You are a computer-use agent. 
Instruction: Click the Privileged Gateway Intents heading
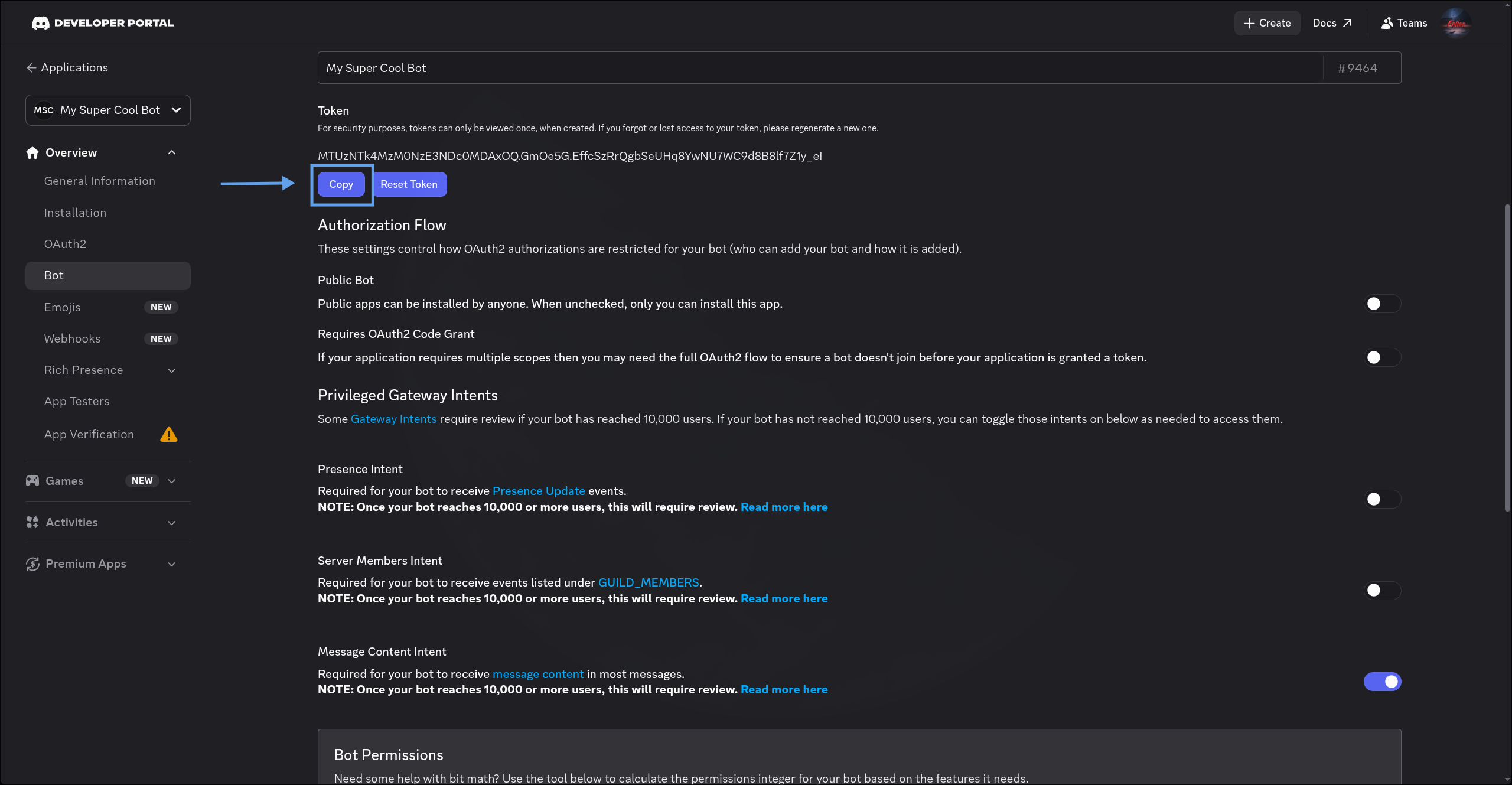click(408, 395)
